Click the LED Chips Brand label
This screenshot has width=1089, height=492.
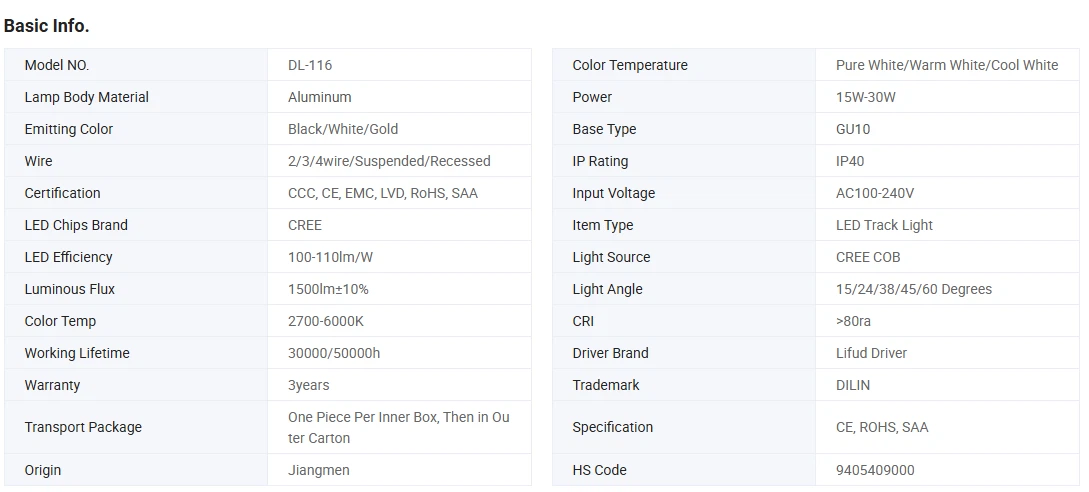pyautogui.click(x=76, y=225)
